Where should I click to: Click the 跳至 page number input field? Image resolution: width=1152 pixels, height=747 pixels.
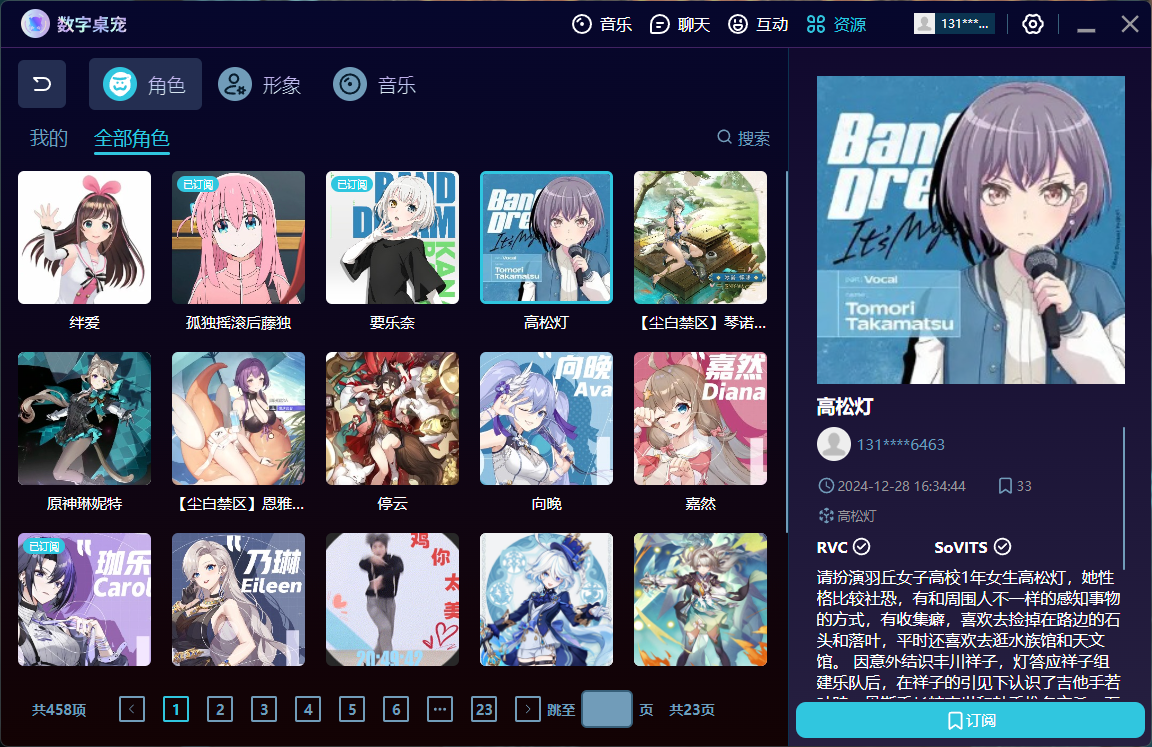(x=607, y=709)
